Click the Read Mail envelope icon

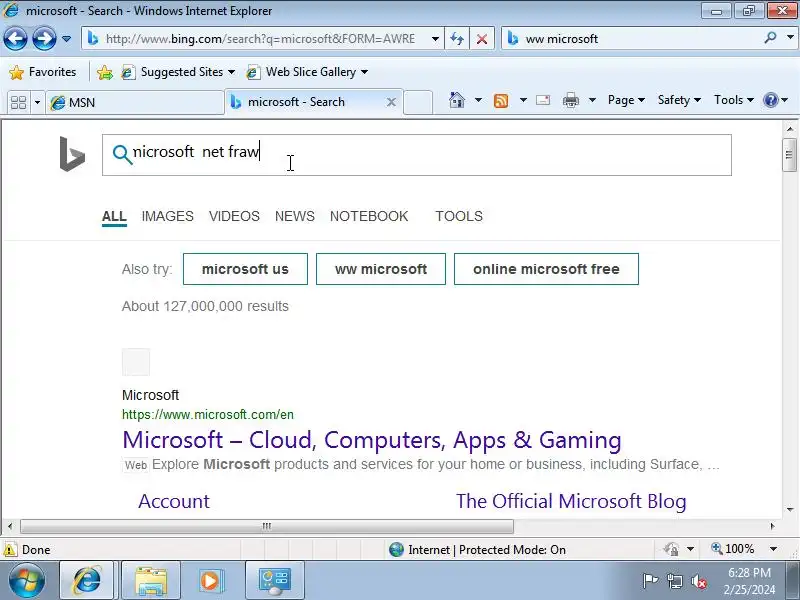point(543,100)
